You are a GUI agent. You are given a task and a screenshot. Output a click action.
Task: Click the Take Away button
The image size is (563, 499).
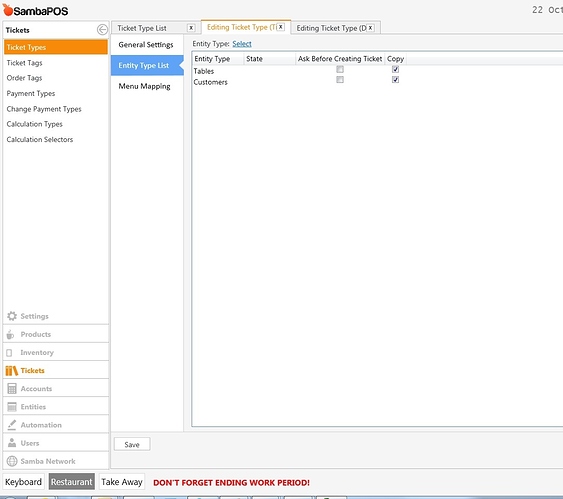[x=122, y=482]
